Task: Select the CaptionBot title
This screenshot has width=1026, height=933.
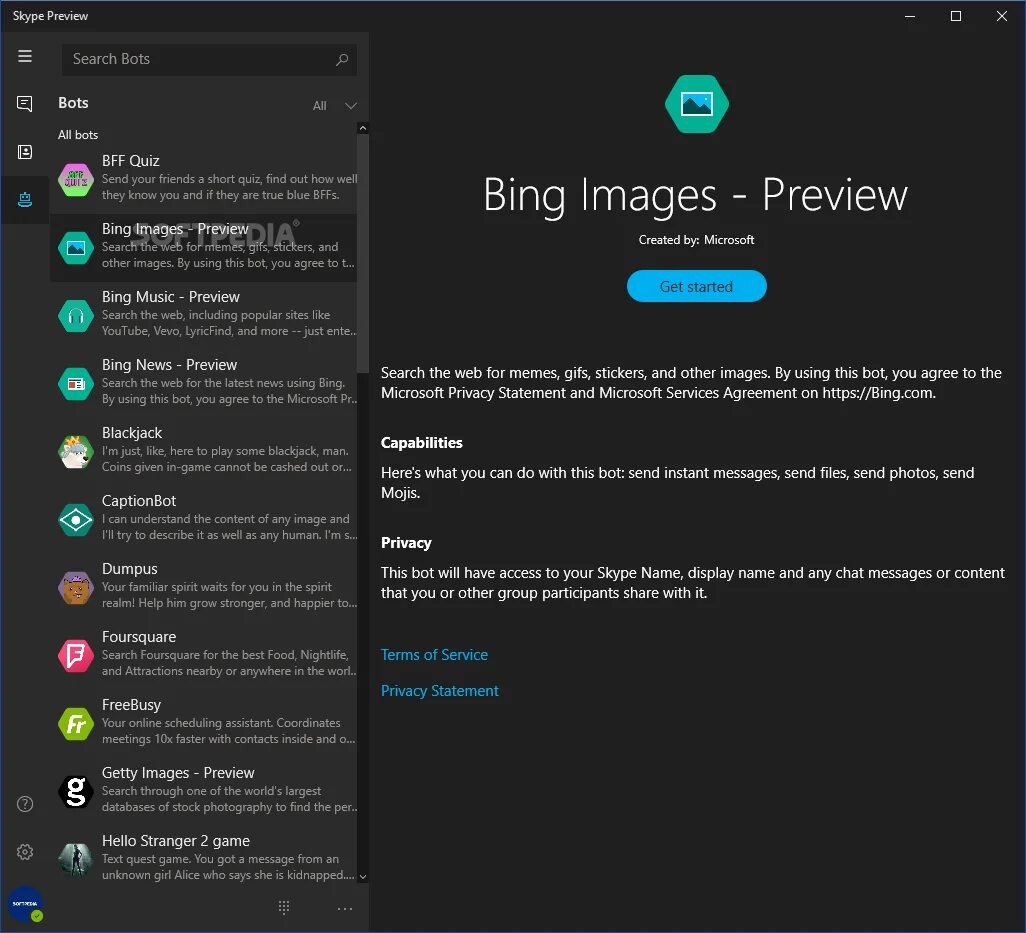Action: pyautogui.click(x=139, y=501)
